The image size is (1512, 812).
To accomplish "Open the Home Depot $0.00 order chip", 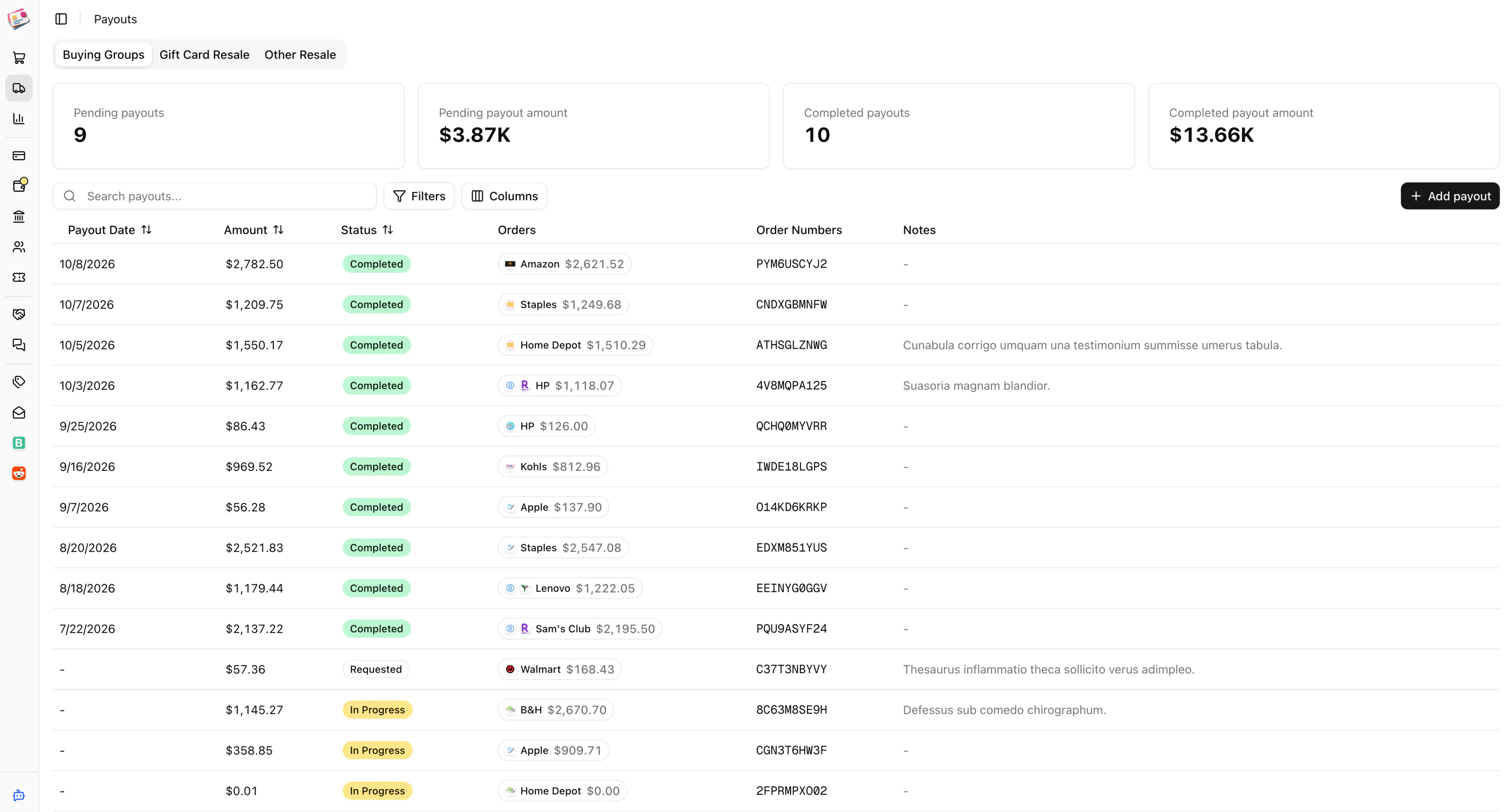I will (562, 791).
